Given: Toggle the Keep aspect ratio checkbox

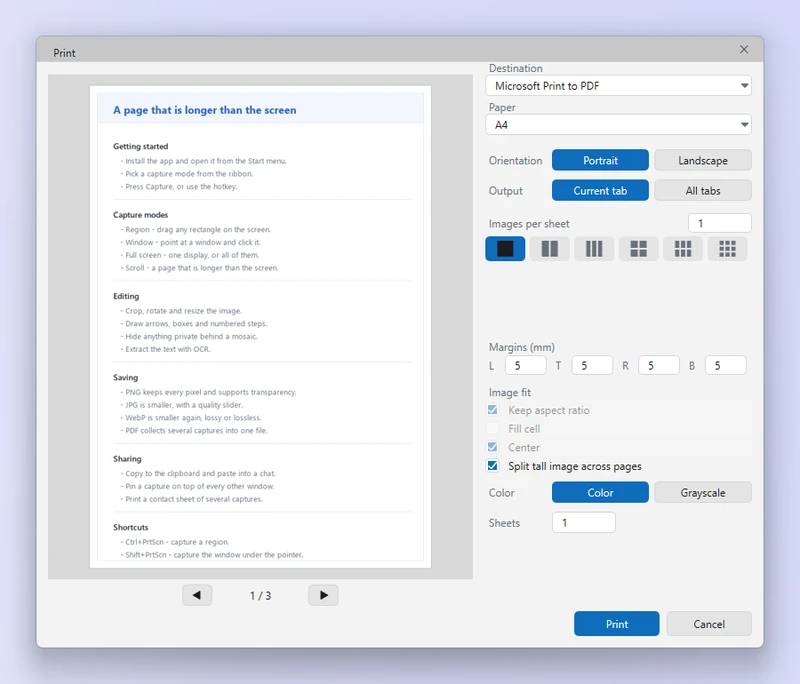Looking at the screenshot, I should tap(493, 410).
